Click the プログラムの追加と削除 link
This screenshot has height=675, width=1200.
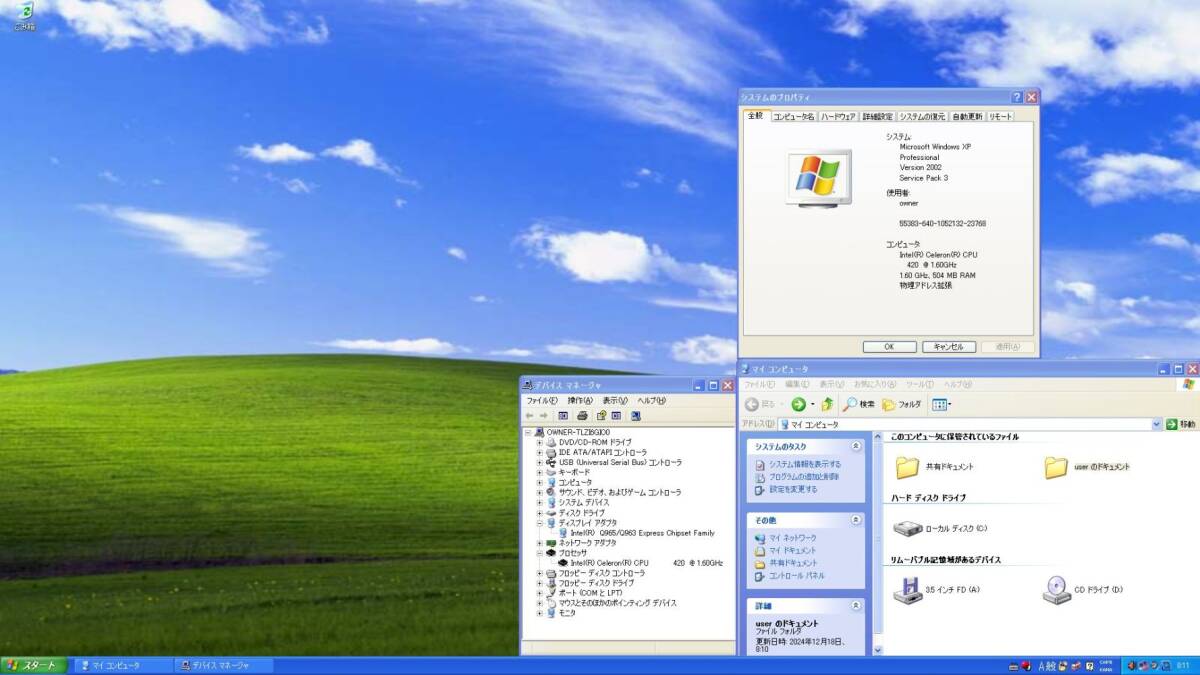coord(804,477)
